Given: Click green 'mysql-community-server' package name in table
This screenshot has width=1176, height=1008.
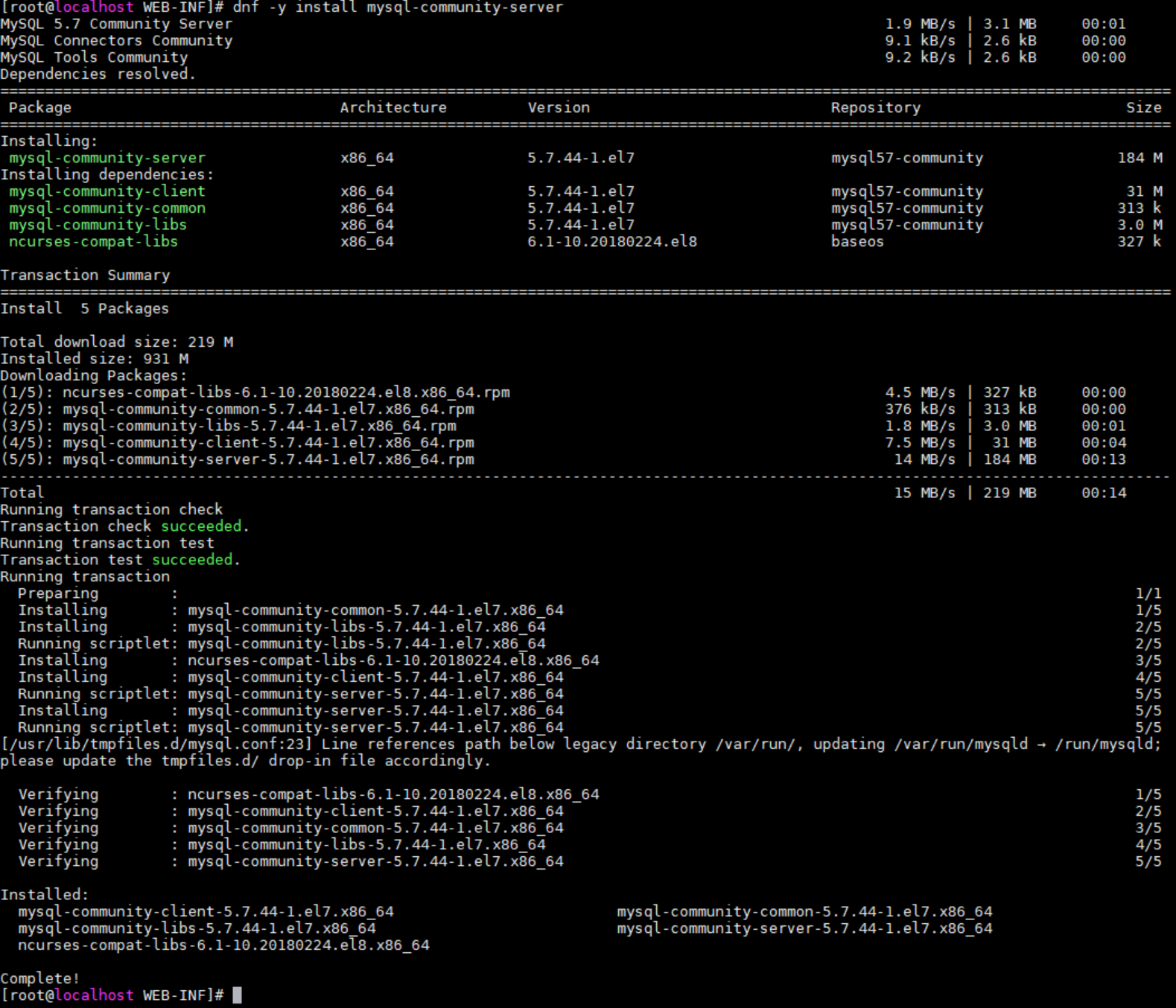Looking at the screenshot, I should pyautogui.click(x=107, y=158).
